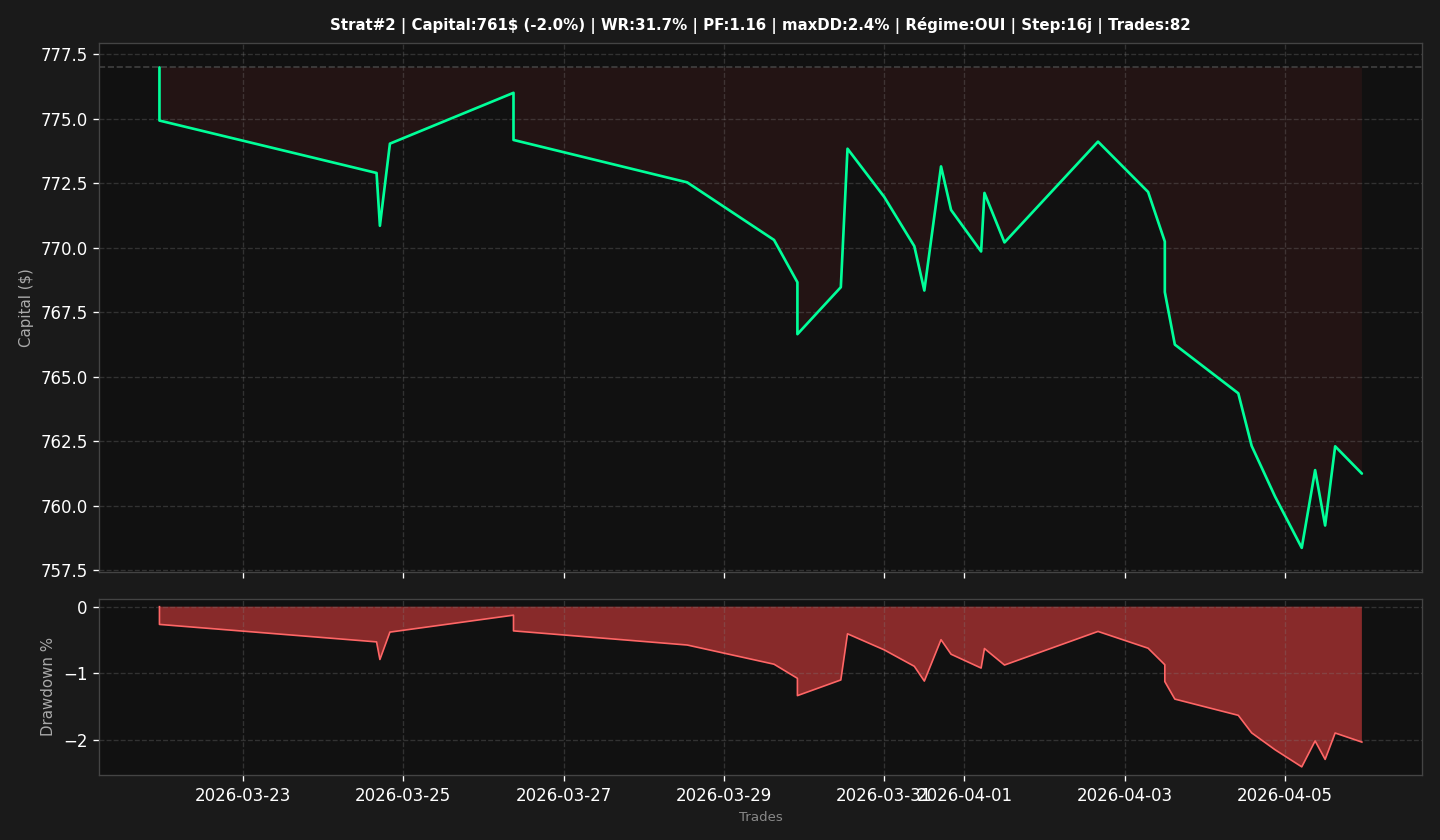Select the 777.5 tick on capital axis

click(x=64, y=54)
